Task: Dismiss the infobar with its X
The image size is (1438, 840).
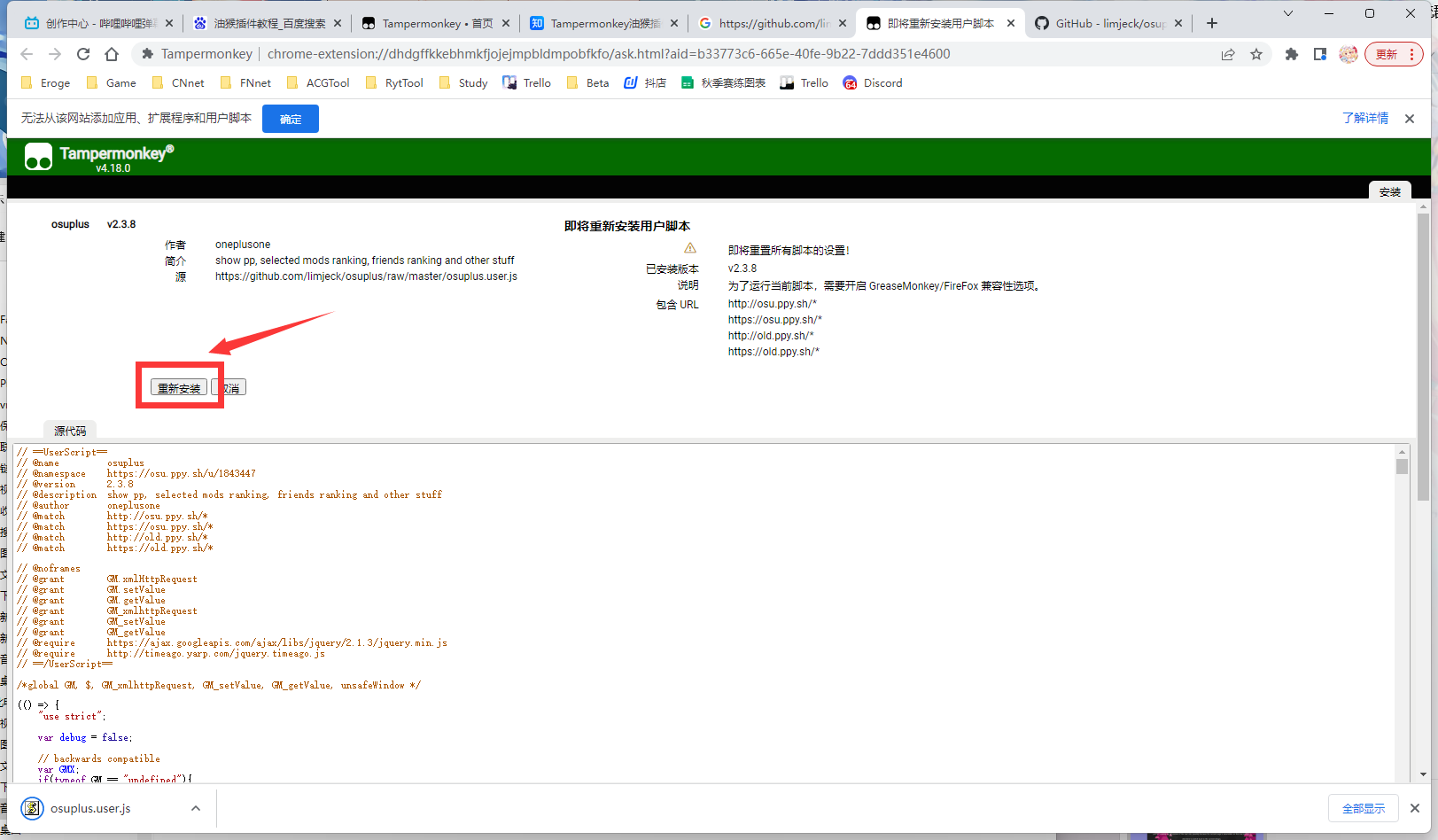Action: click(1410, 119)
